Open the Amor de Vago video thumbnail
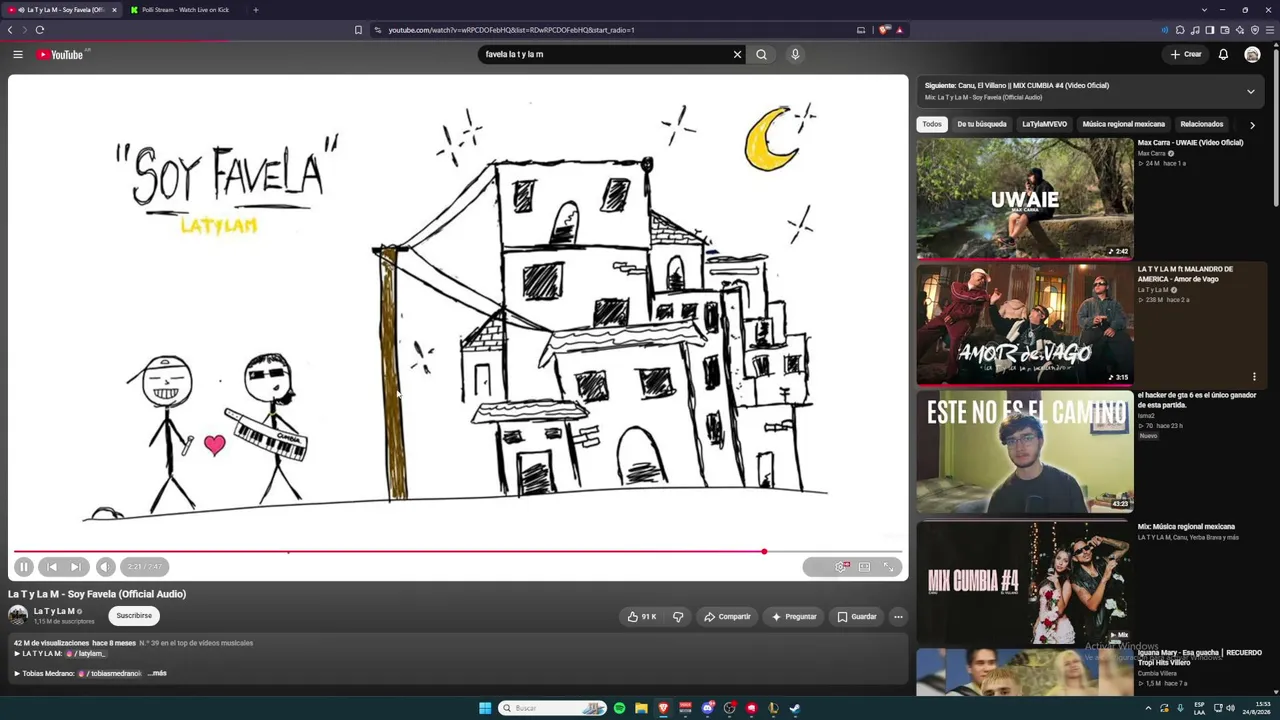This screenshot has width=1280, height=720. [x=1025, y=324]
